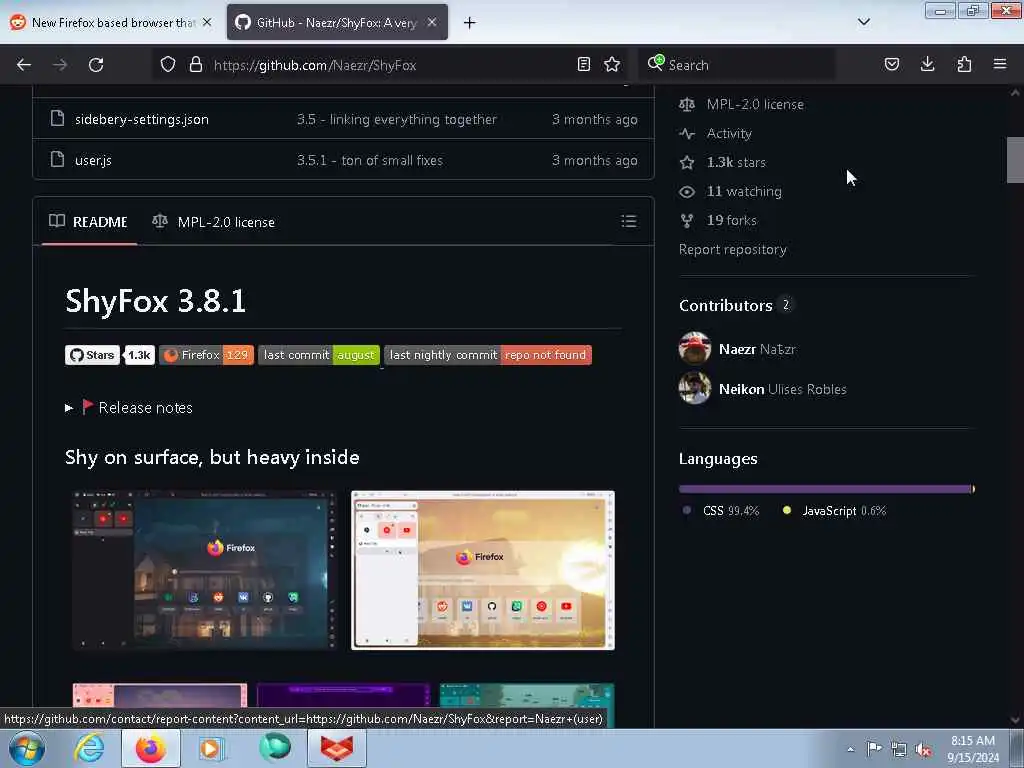Open the dark Firefox theme screenshot
Screen dimensions: 1024x768
204,570
